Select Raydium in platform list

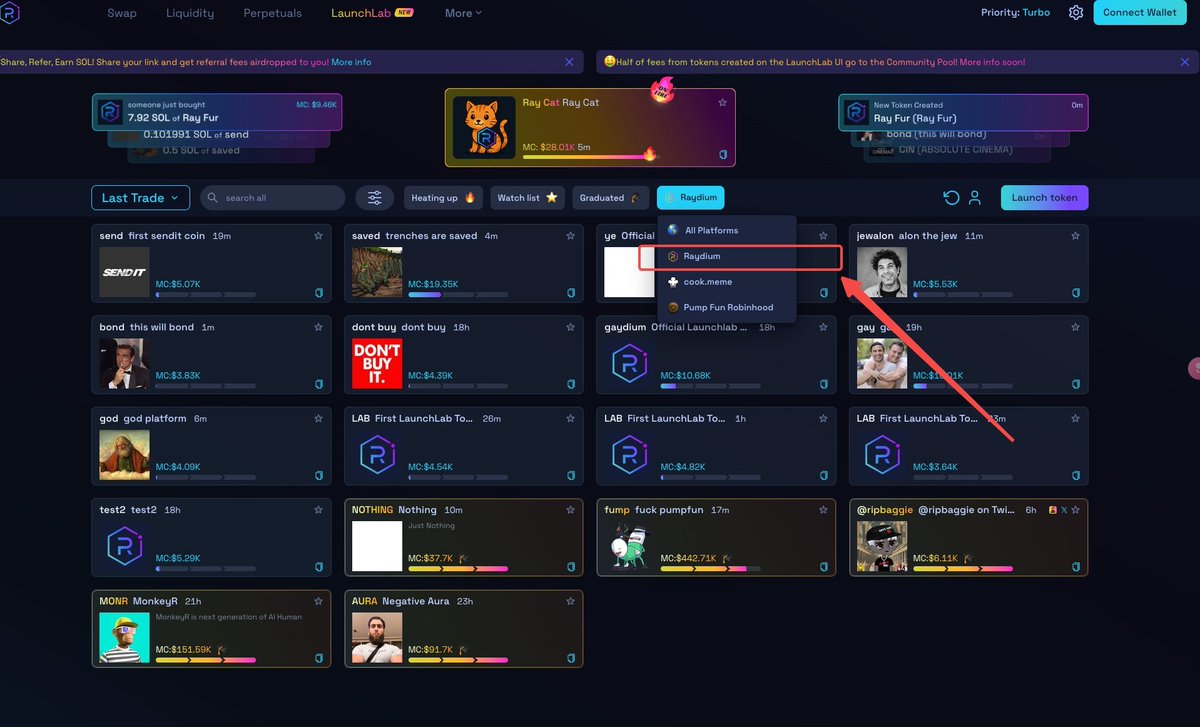tap(727, 256)
